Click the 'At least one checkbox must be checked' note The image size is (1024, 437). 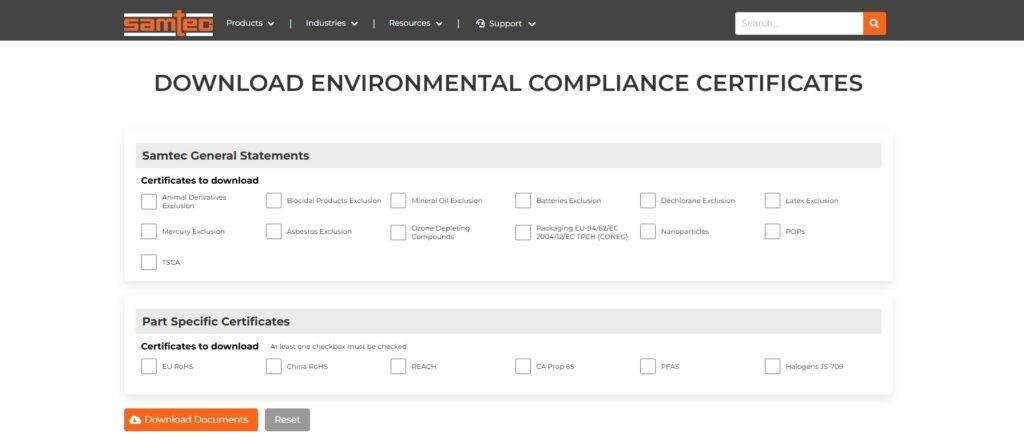pyautogui.click(x=339, y=347)
